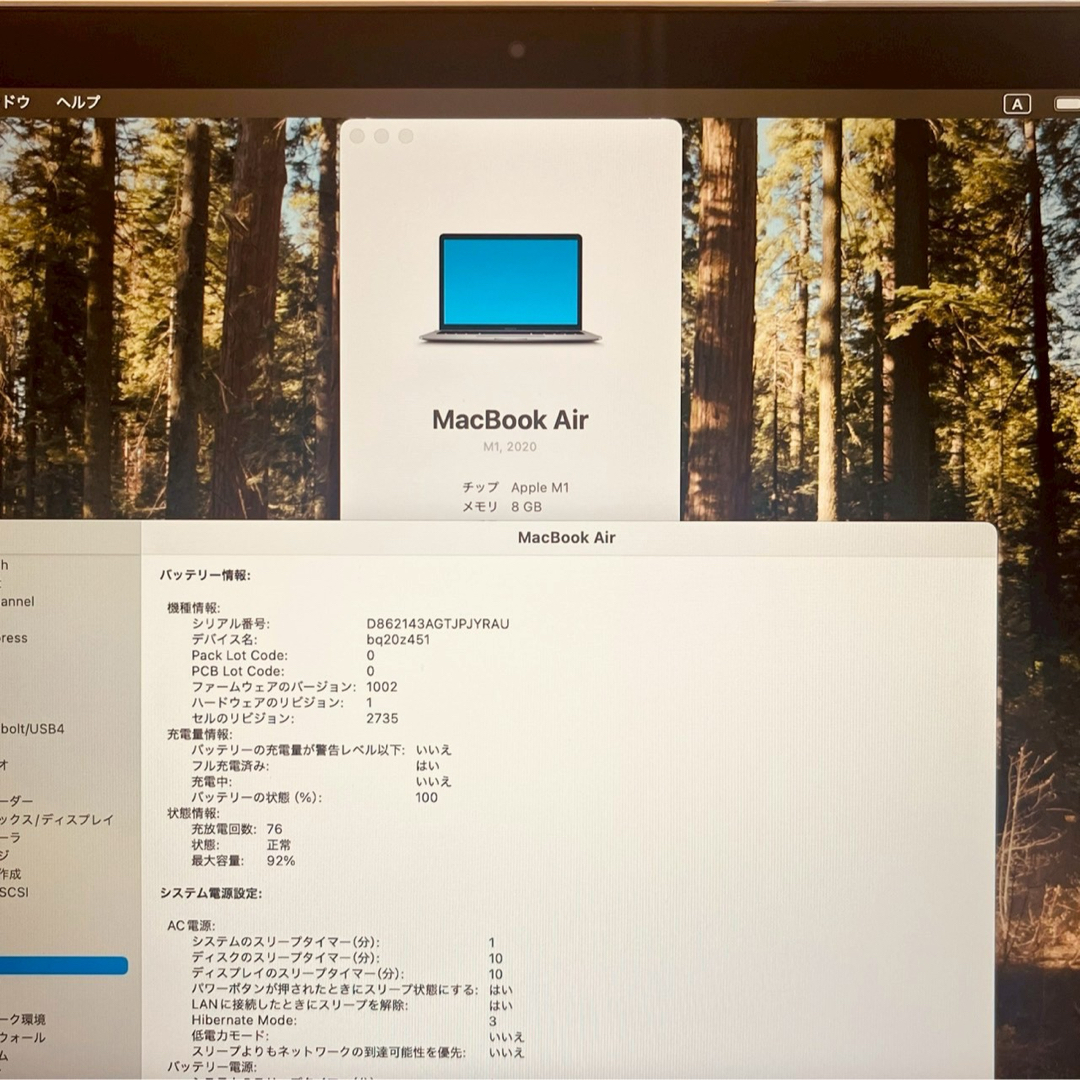Select the serial number "D862143AGTJPJYRAU"
Viewport: 1080px width, 1080px height.
click(437, 623)
